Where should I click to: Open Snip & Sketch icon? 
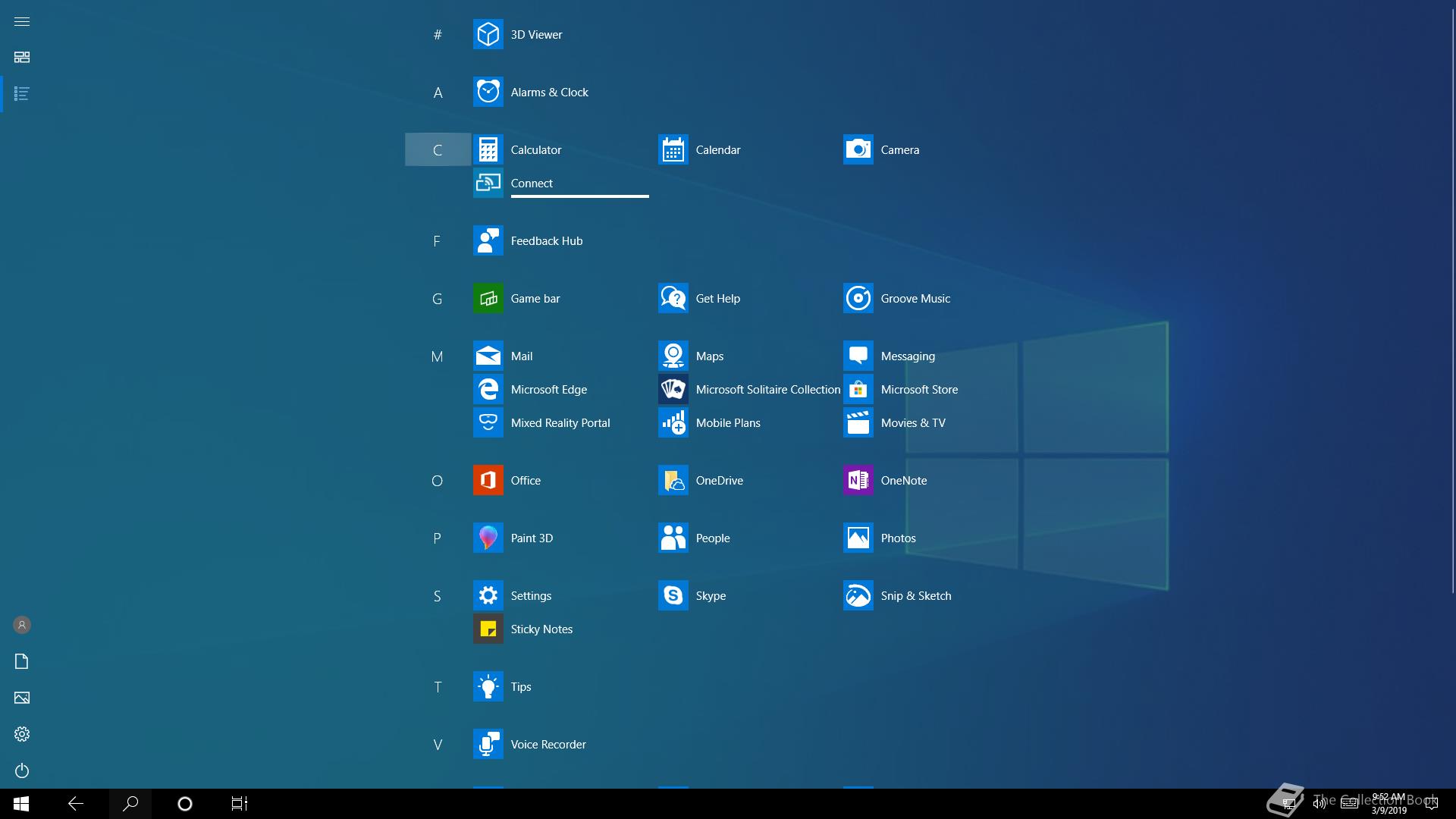[858, 595]
